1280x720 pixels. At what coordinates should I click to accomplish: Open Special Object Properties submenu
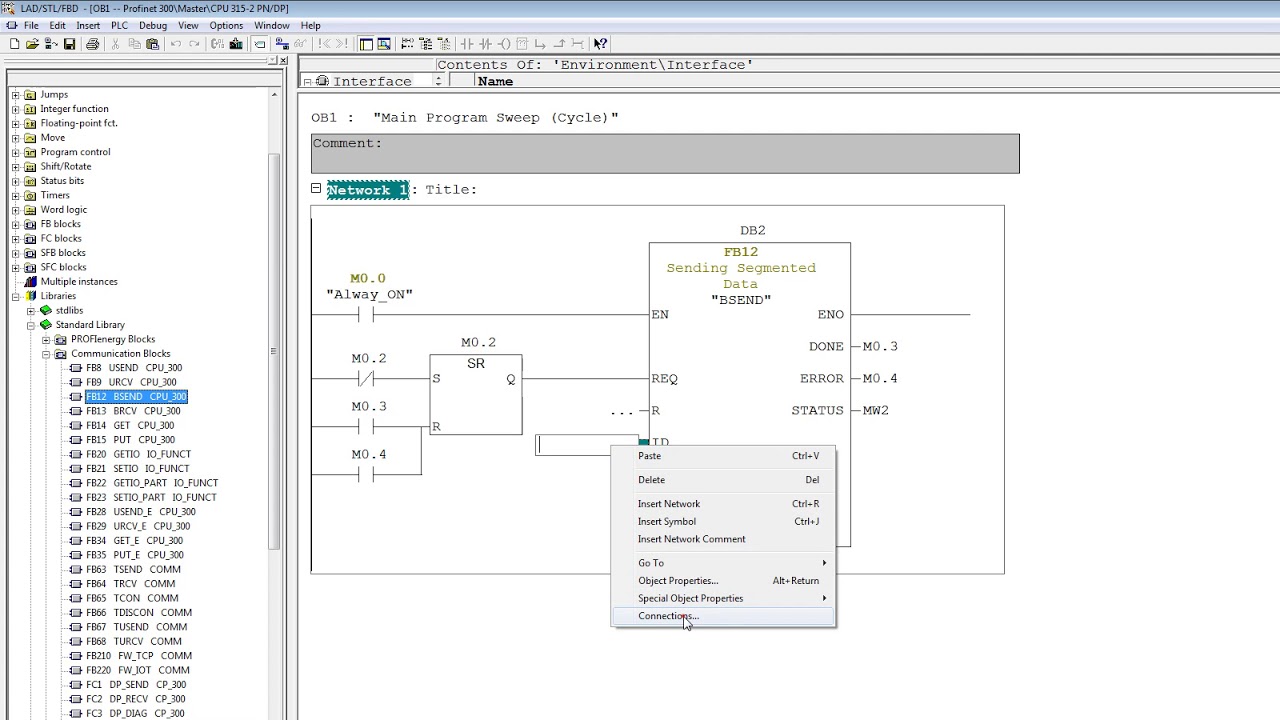[723, 598]
